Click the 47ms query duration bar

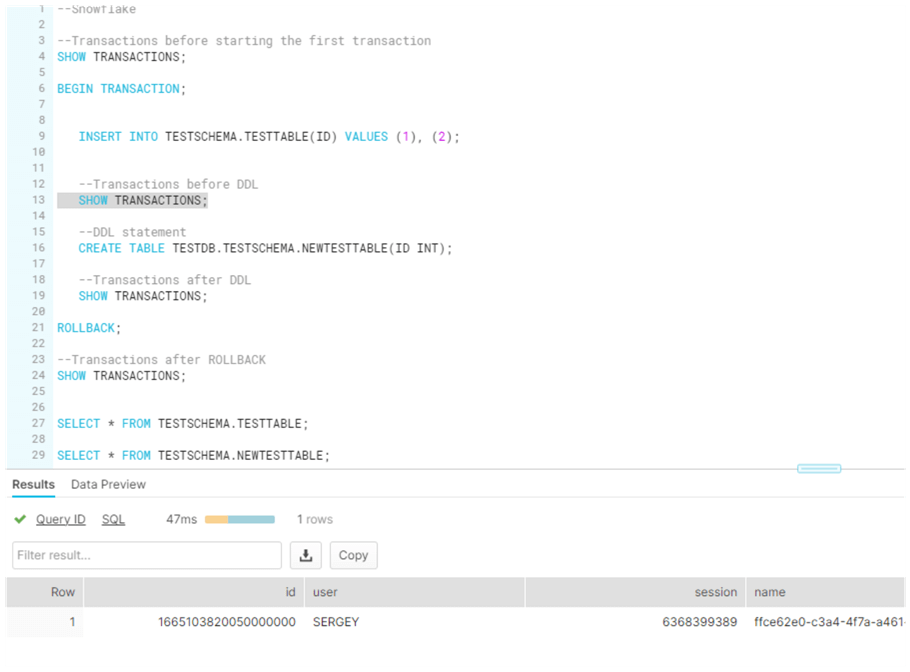click(239, 519)
